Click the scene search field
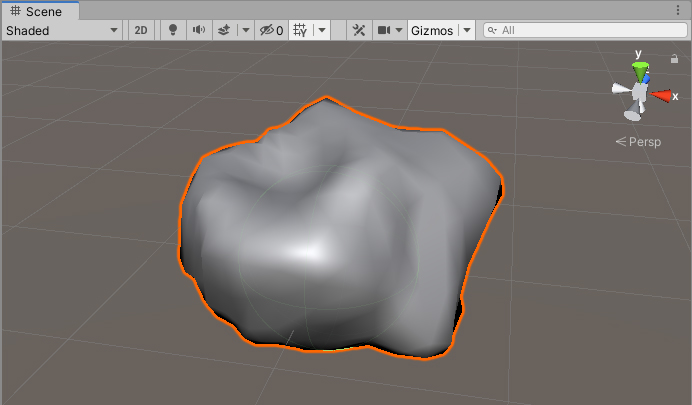 (x=585, y=30)
